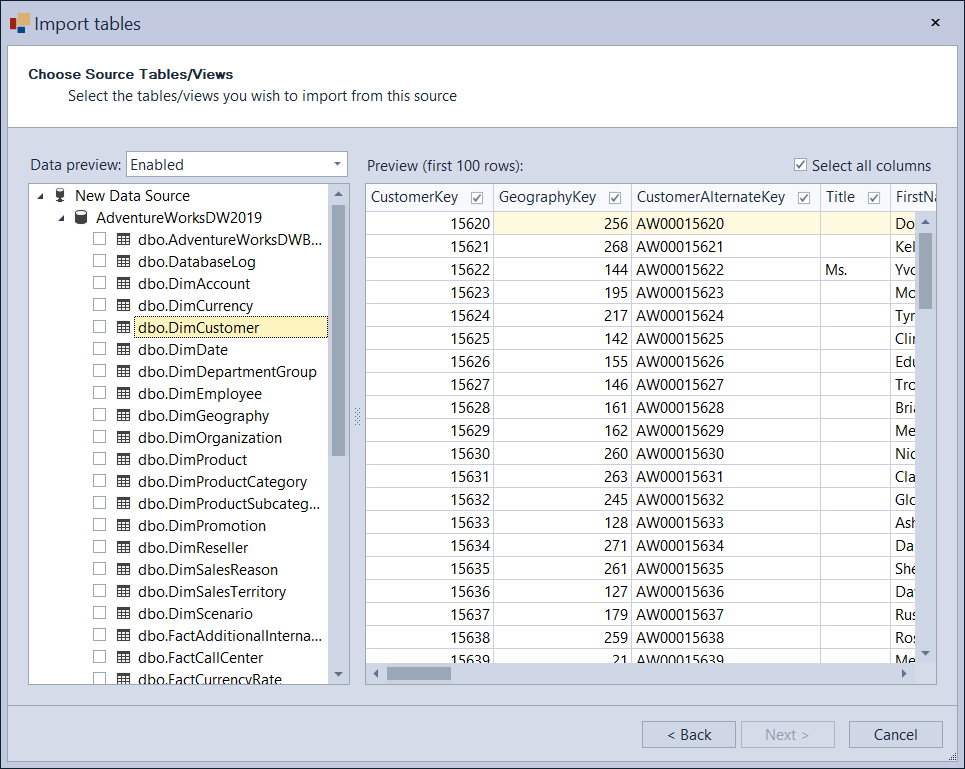The height and width of the screenshot is (769, 965).
Task: Uncheck the Title column checkbox
Action: 873,197
